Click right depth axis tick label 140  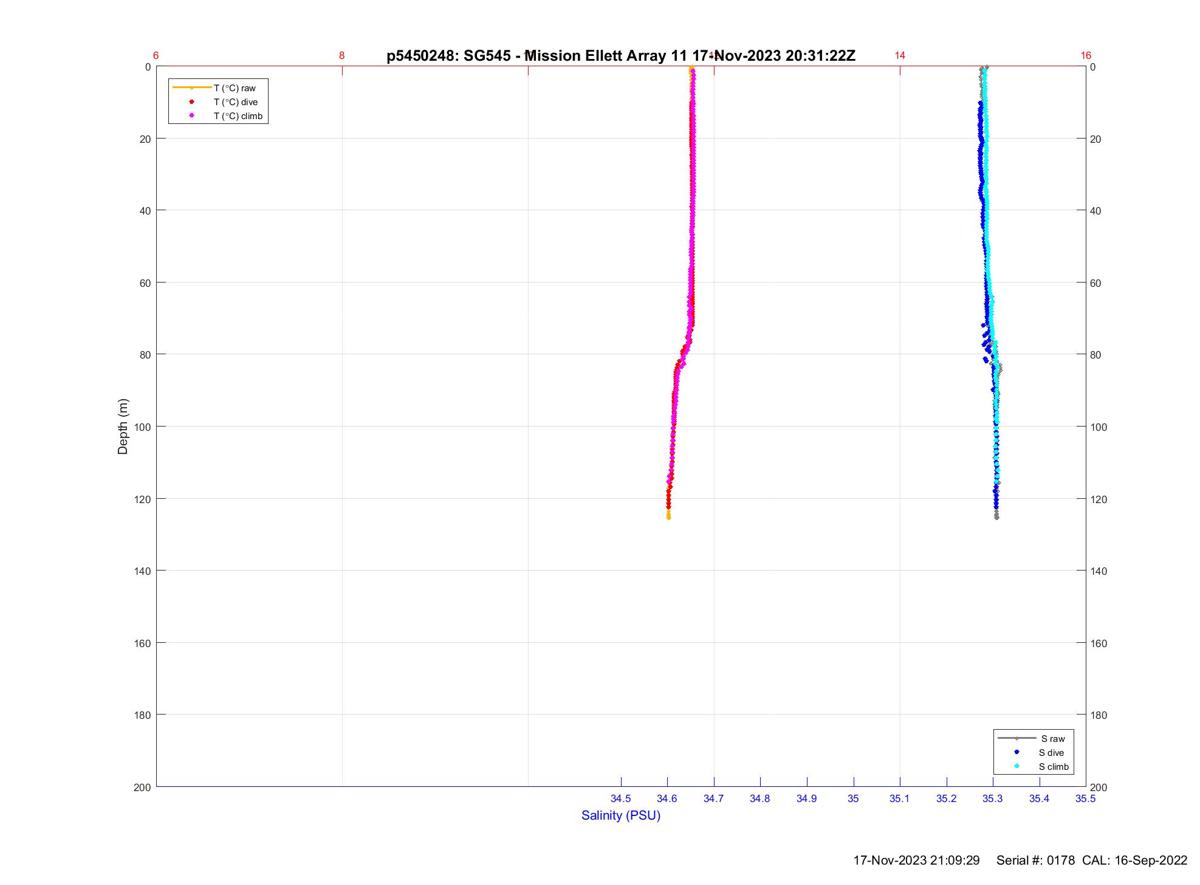[x=1100, y=571]
